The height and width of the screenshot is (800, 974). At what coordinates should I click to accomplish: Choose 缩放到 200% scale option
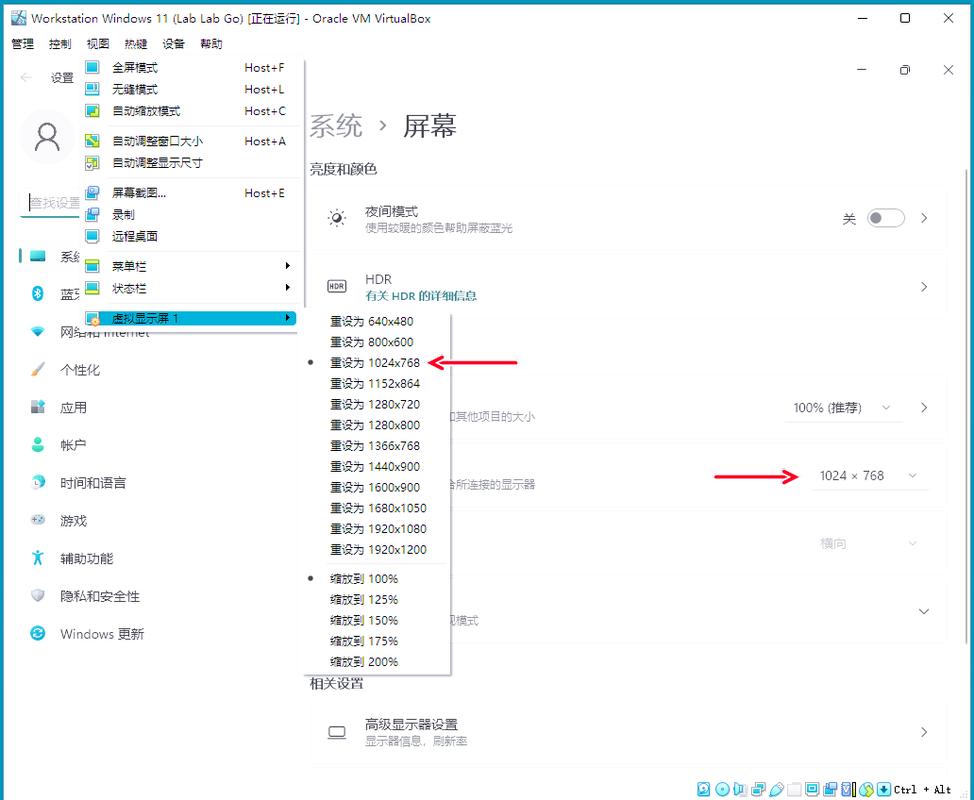(x=364, y=662)
